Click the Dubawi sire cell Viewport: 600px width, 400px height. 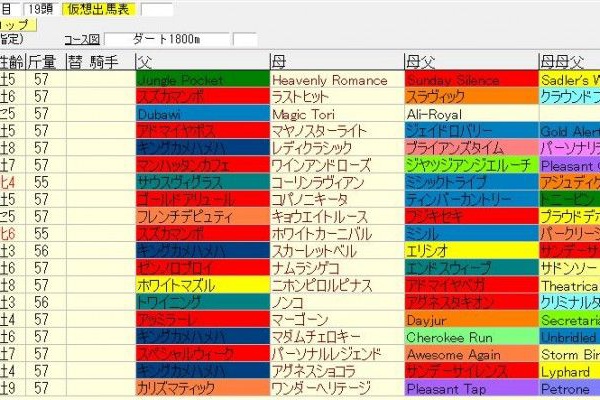coord(200,113)
